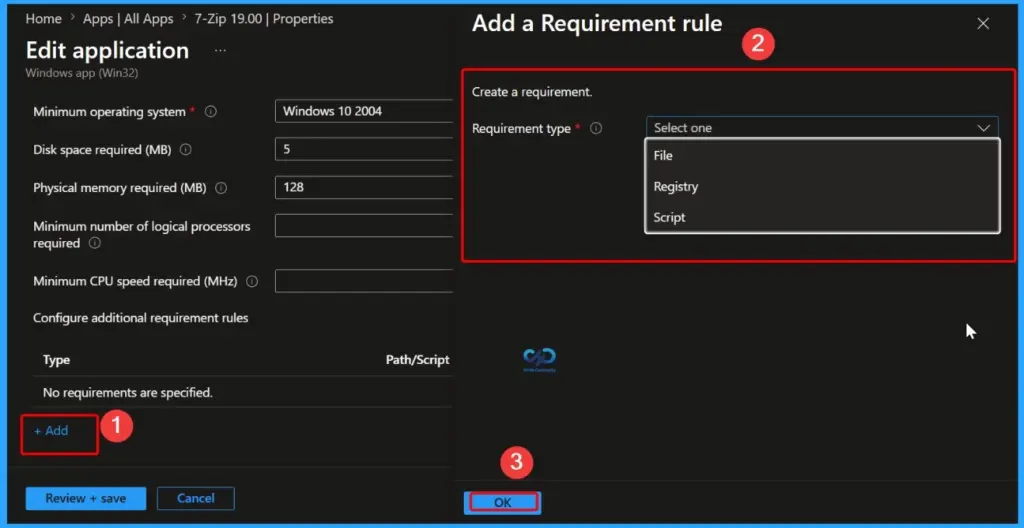Show info for Minimum number of logical processors

pyautogui.click(x=95, y=243)
